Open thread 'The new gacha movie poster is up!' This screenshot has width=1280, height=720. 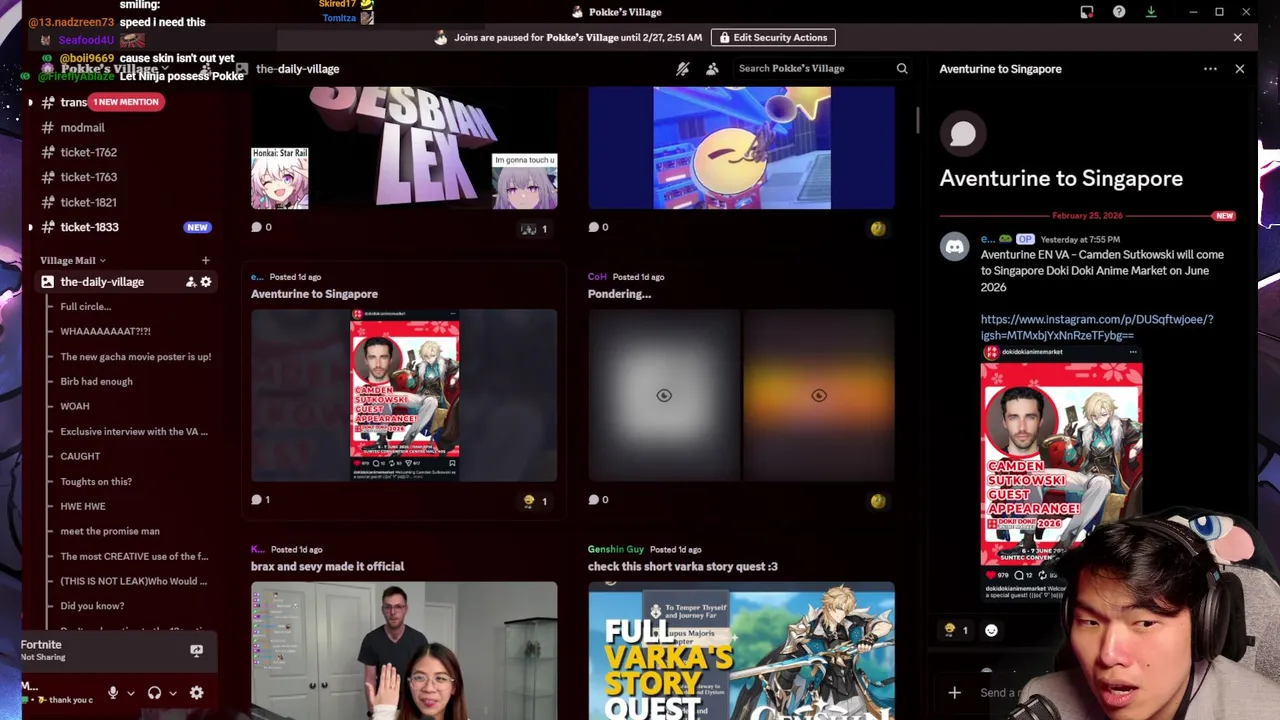tap(136, 357)
